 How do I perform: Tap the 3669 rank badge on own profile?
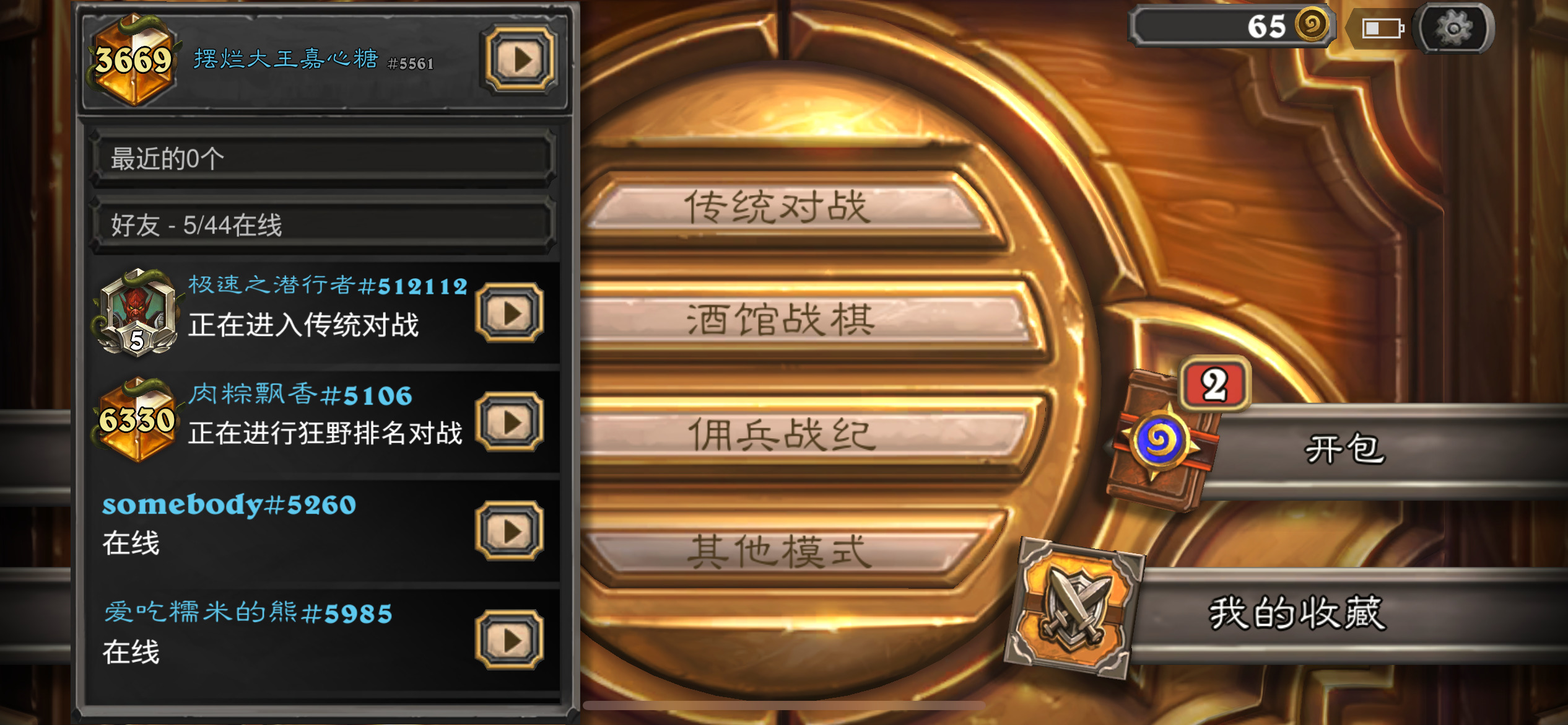tap(133, 60)
